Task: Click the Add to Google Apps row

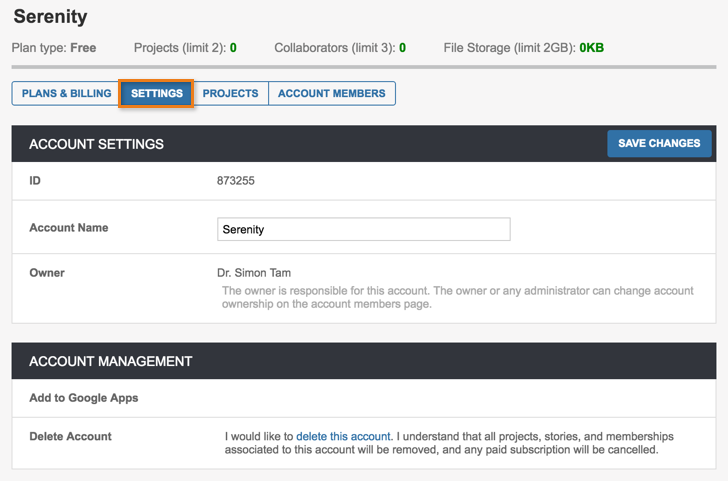Action: (84, 398)
